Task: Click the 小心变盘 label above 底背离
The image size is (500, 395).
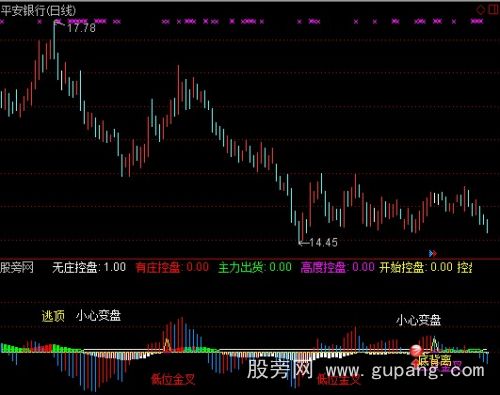Action: pos(419,320)
